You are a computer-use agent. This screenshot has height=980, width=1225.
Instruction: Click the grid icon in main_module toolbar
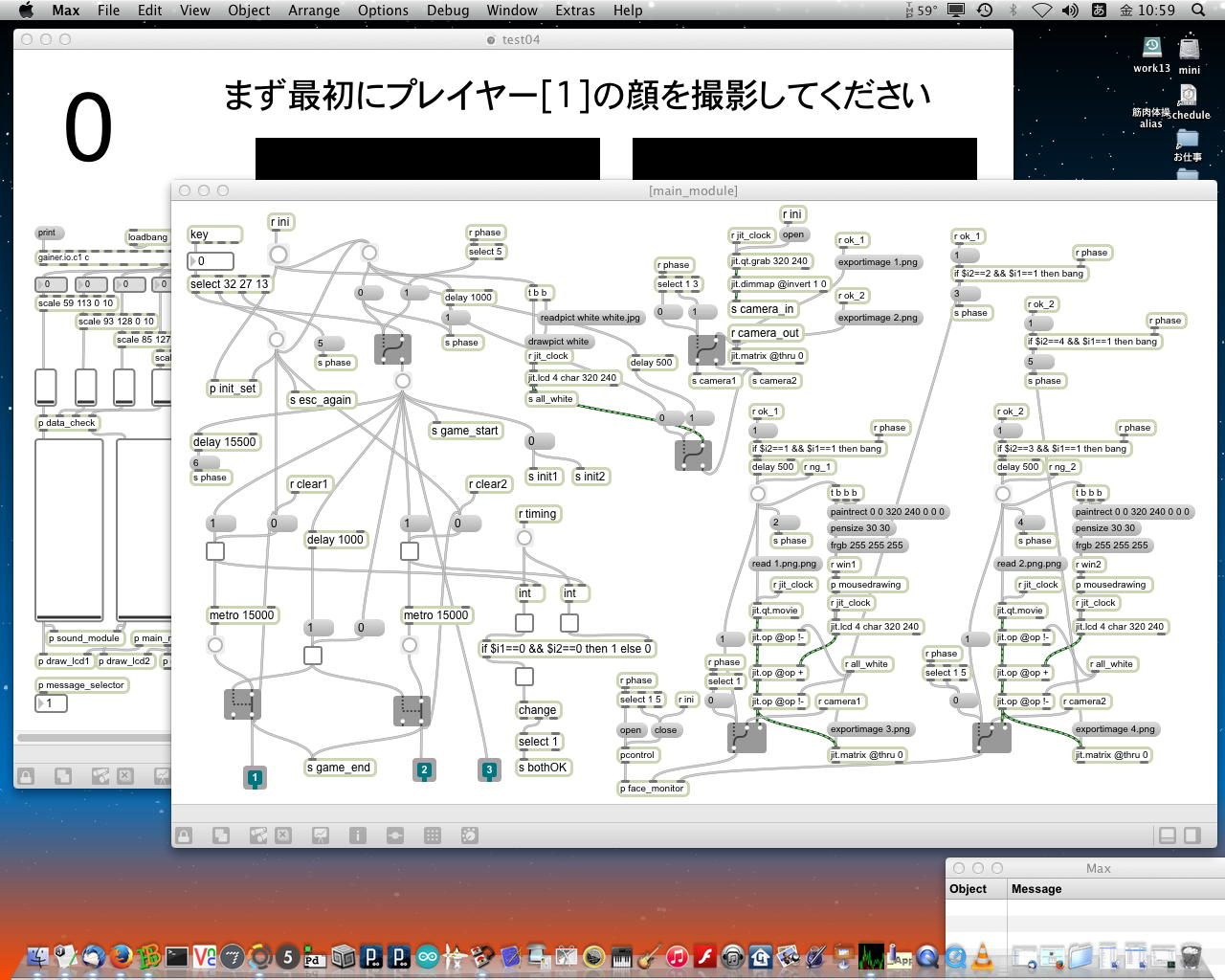pos(433,835)
